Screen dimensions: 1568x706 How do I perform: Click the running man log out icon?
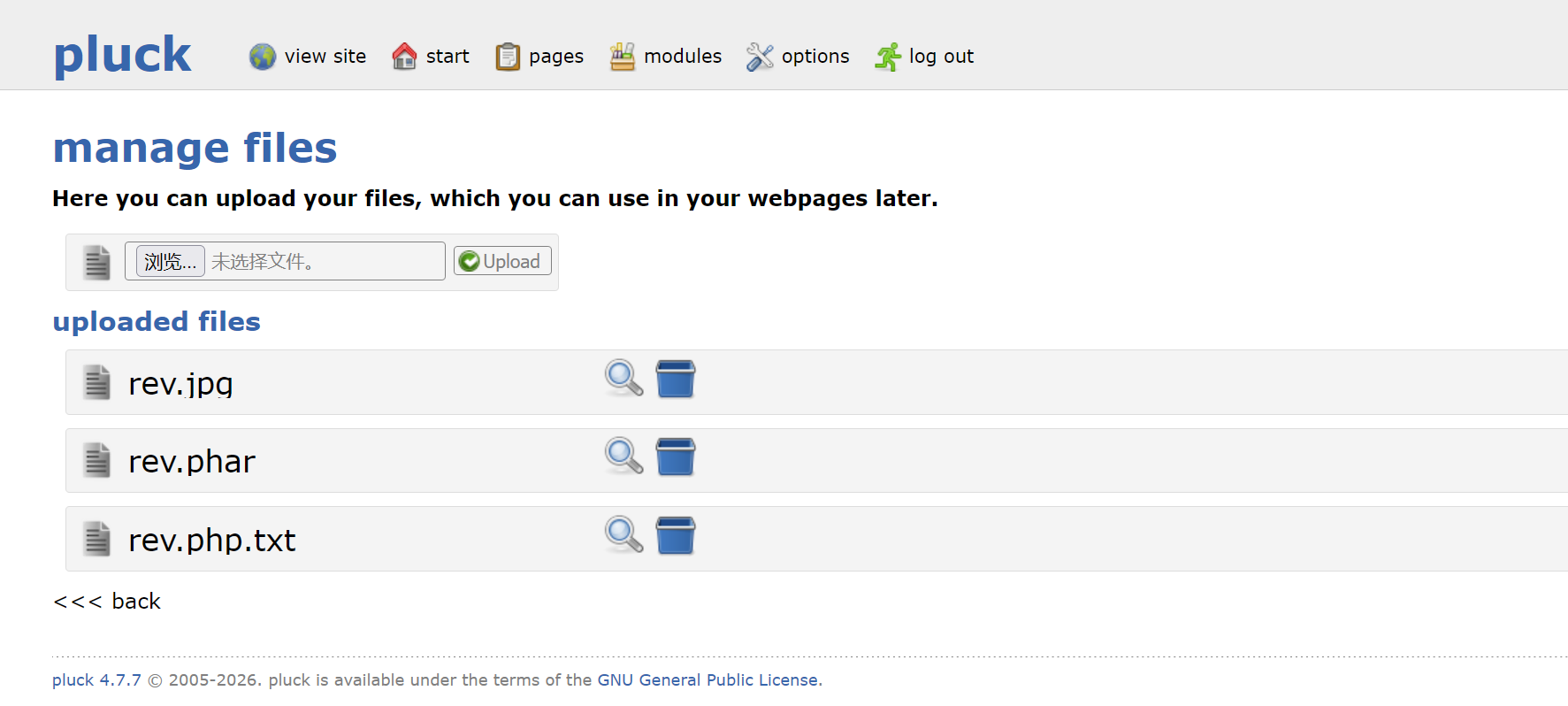(888, 57)
